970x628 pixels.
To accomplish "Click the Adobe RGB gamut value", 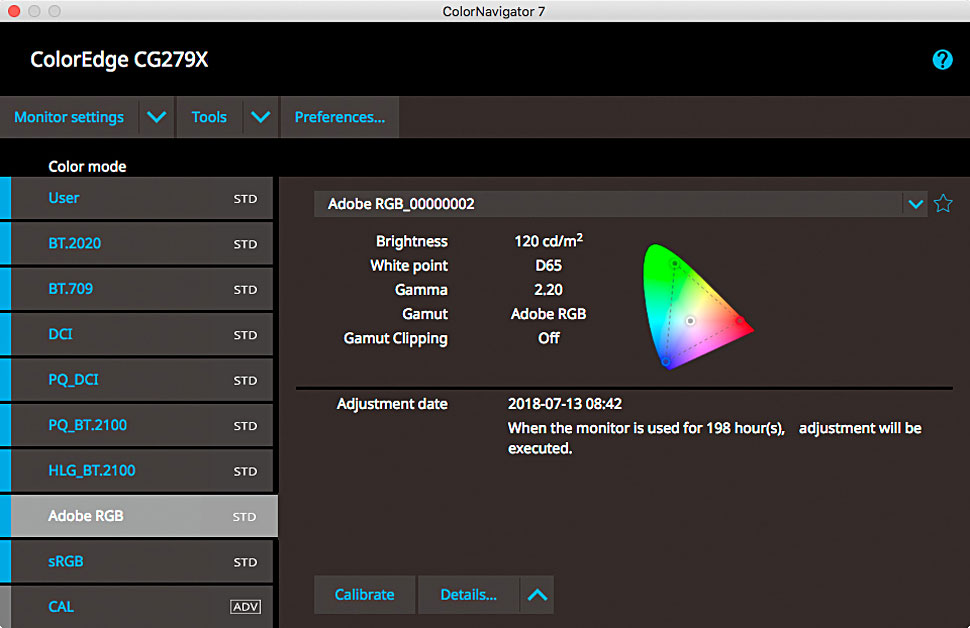I will click(549, 314).
